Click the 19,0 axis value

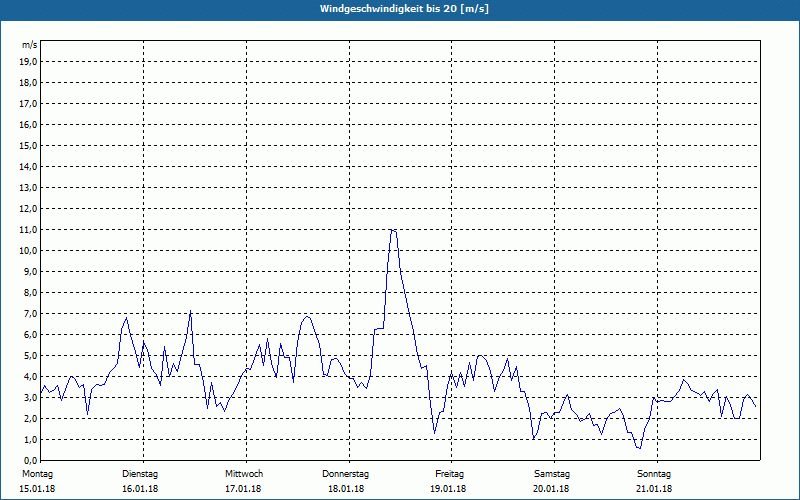click(x=29, y=62)
